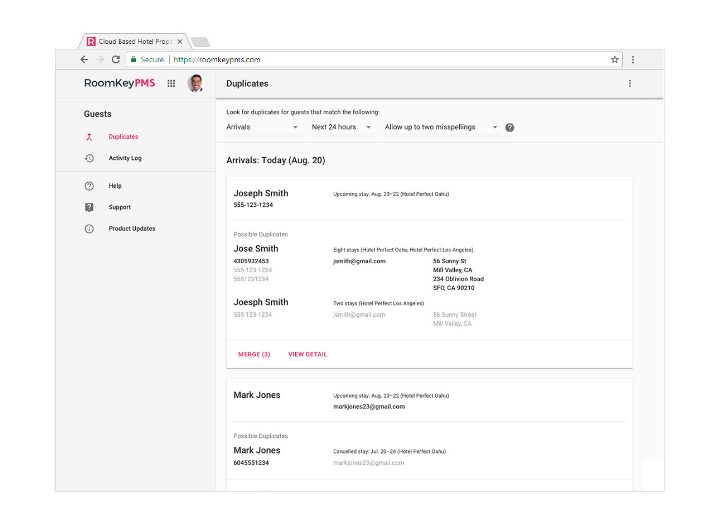Close the Cloud Based Hotel browser tab
This screenshot has height=521, width=720.
coord(180,42)
